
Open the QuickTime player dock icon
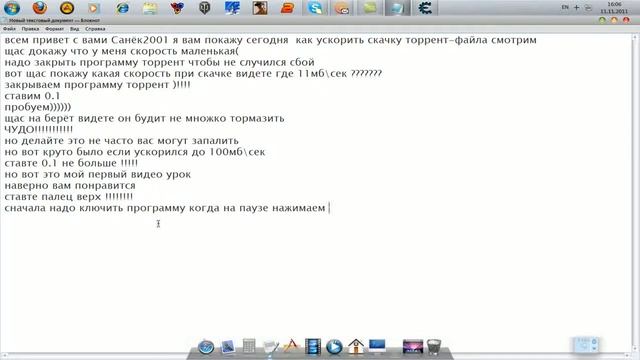click(x=334, y=347)
